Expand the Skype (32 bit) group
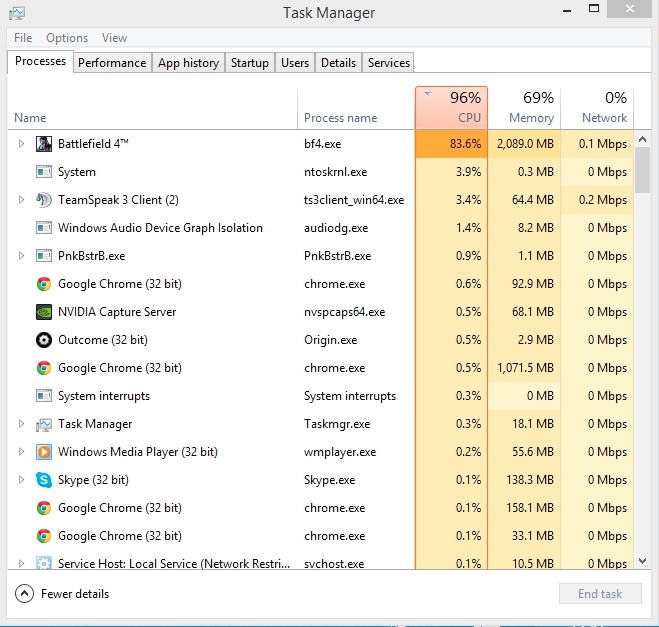The image size is (659, 627). pyautogui.click(x=21, y=479)
